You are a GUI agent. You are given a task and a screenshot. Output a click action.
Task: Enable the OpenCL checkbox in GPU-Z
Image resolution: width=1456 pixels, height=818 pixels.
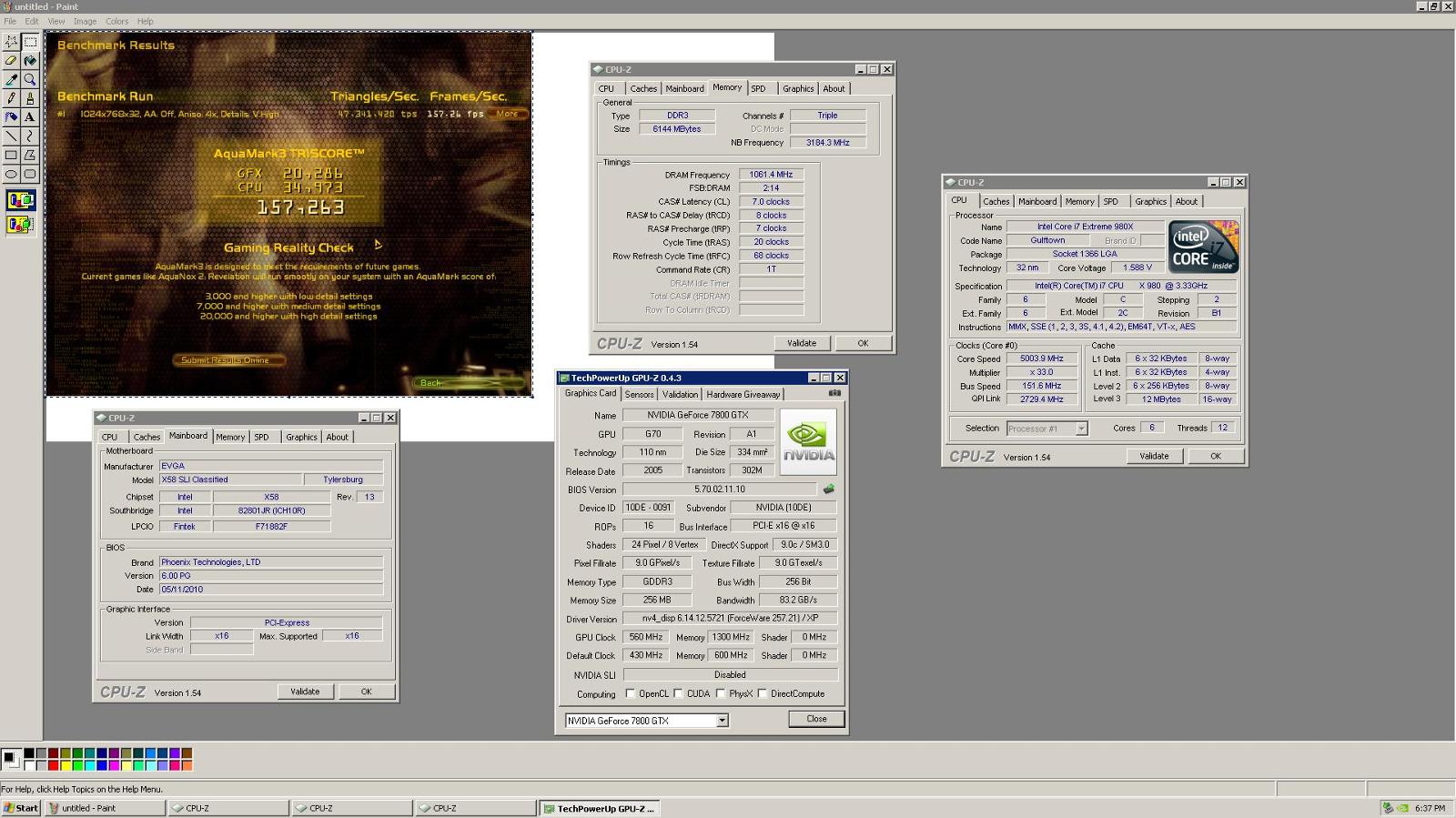pyautogui.click(x=630, y=693)
